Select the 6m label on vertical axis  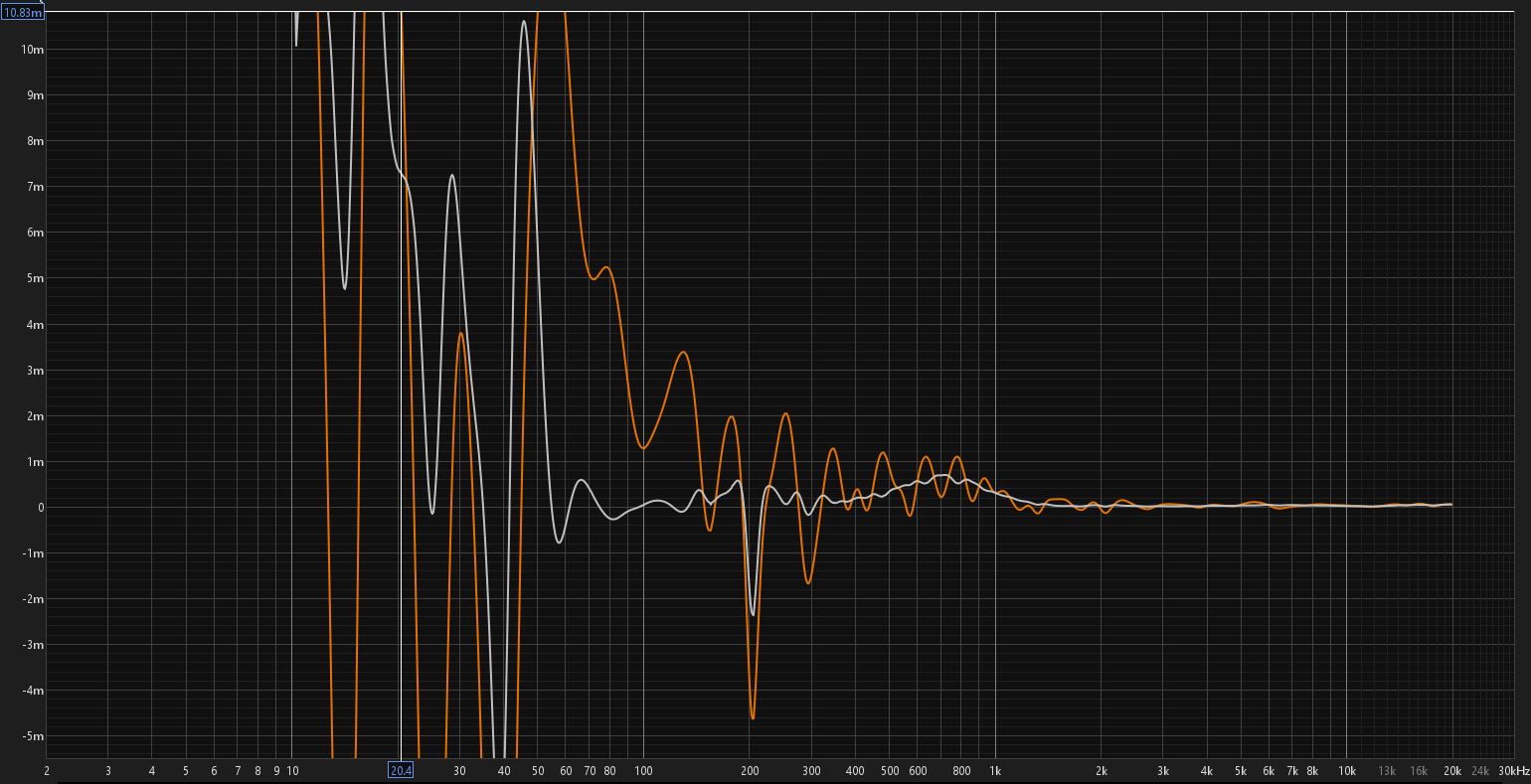tap(35, 233)
